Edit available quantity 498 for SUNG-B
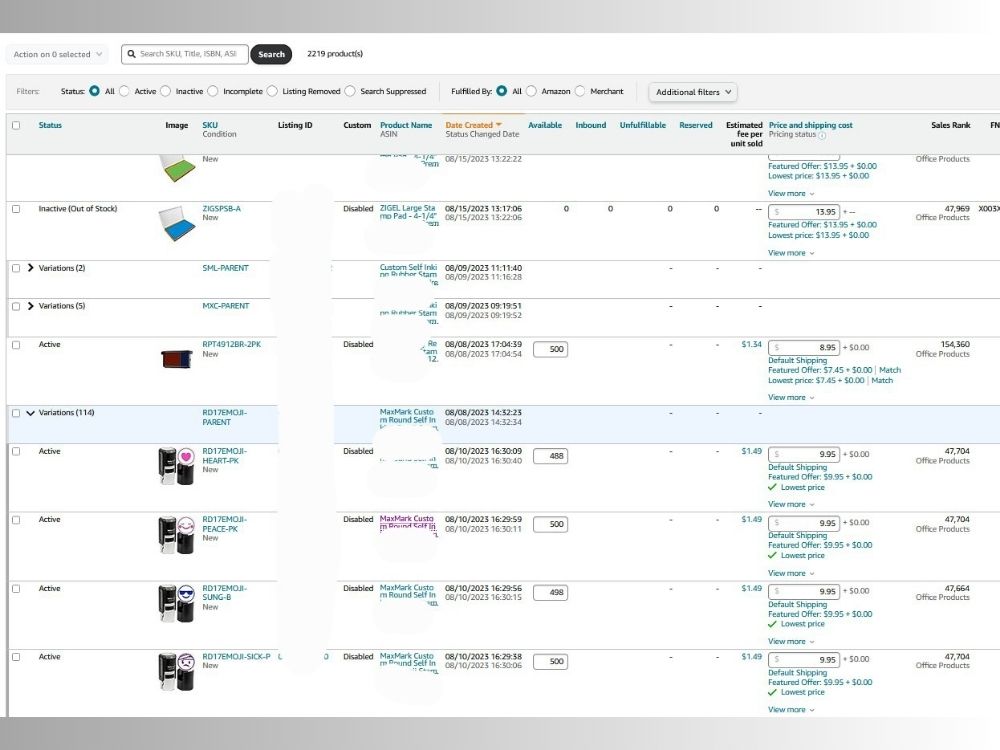Viewport: 1000px width, 750px height. click(550, 592)
